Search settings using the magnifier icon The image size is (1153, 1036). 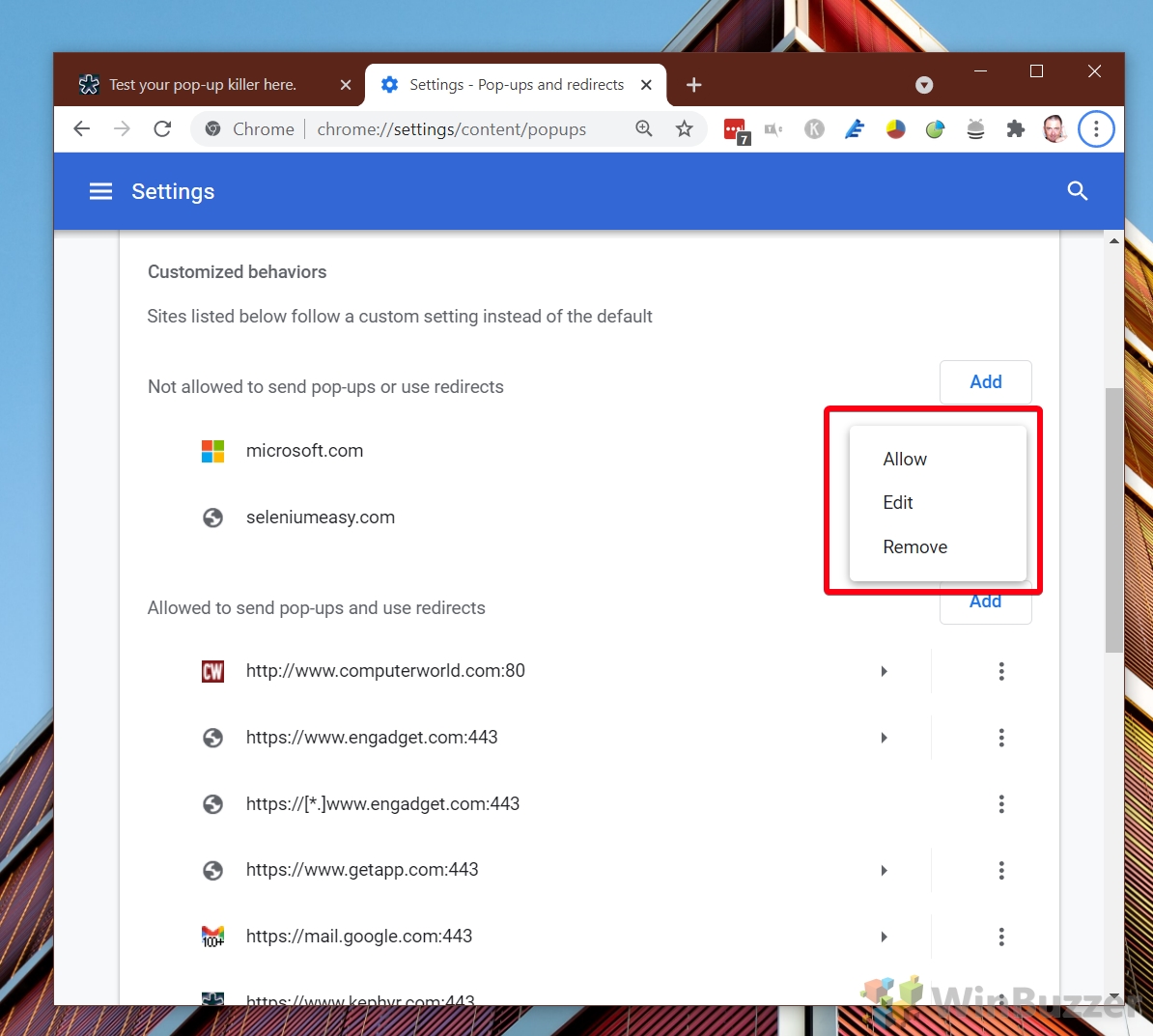pos(1078,191)
